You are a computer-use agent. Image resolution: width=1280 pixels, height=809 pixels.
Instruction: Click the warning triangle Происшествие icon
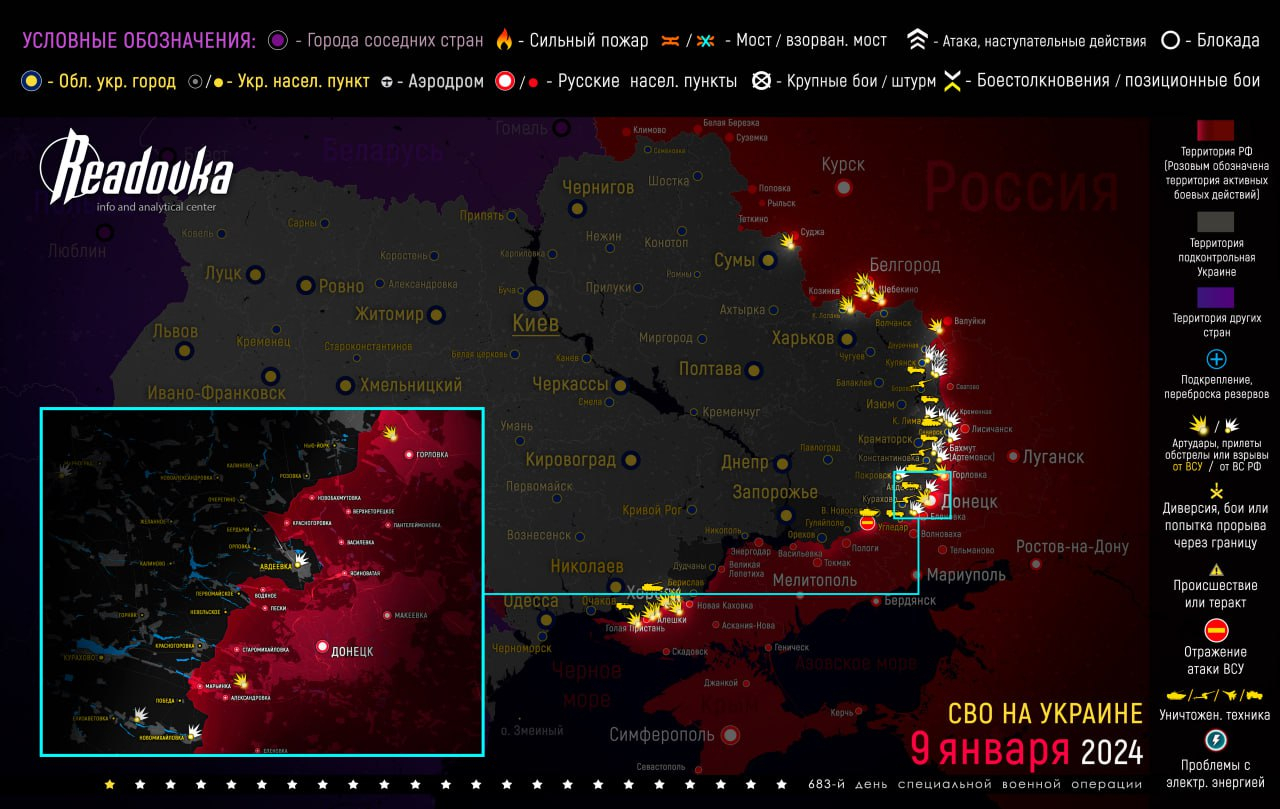(1216, 569)
